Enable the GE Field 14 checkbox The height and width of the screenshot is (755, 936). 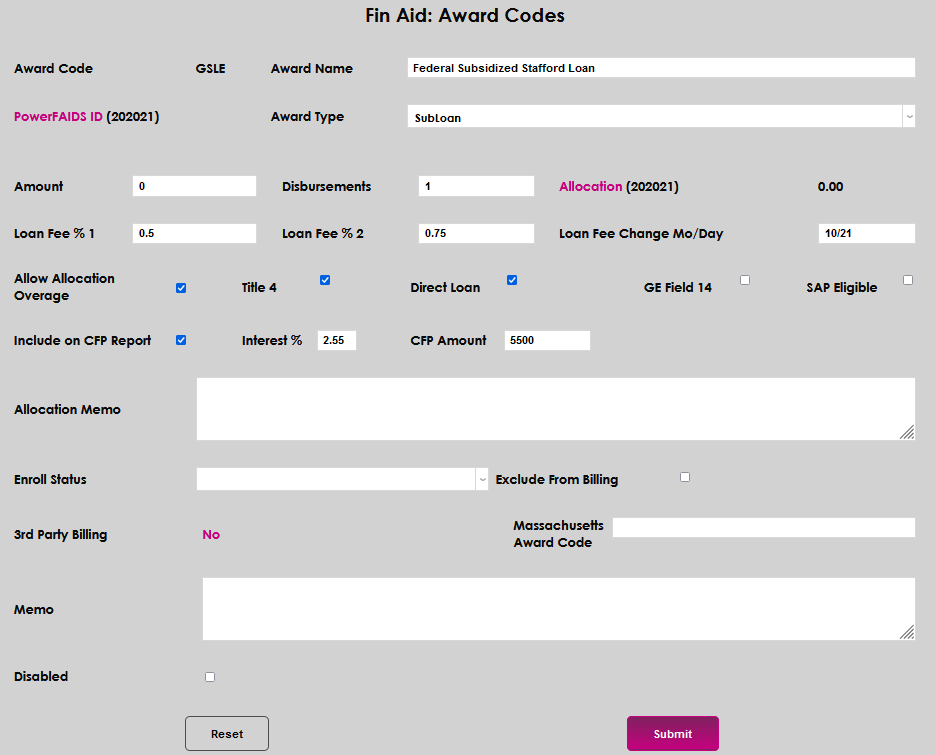[x=745, y=280]
